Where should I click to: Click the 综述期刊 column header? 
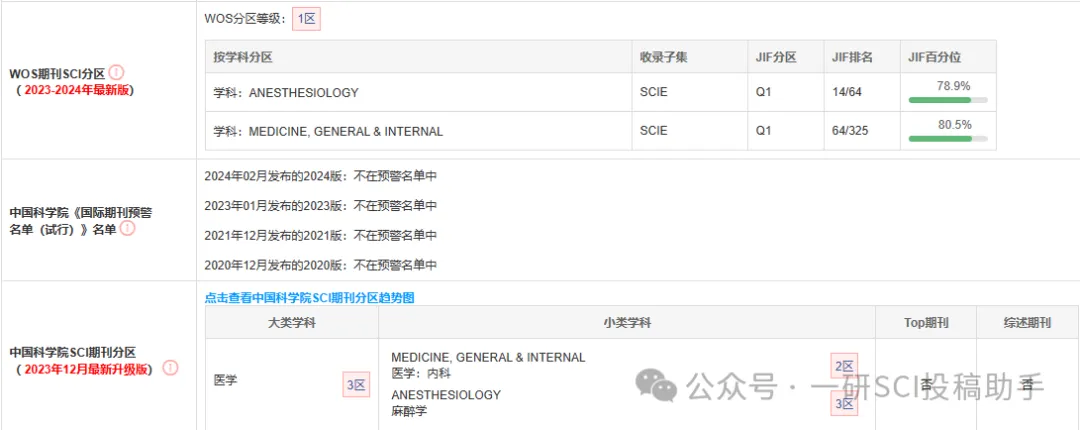(1028, 322)
